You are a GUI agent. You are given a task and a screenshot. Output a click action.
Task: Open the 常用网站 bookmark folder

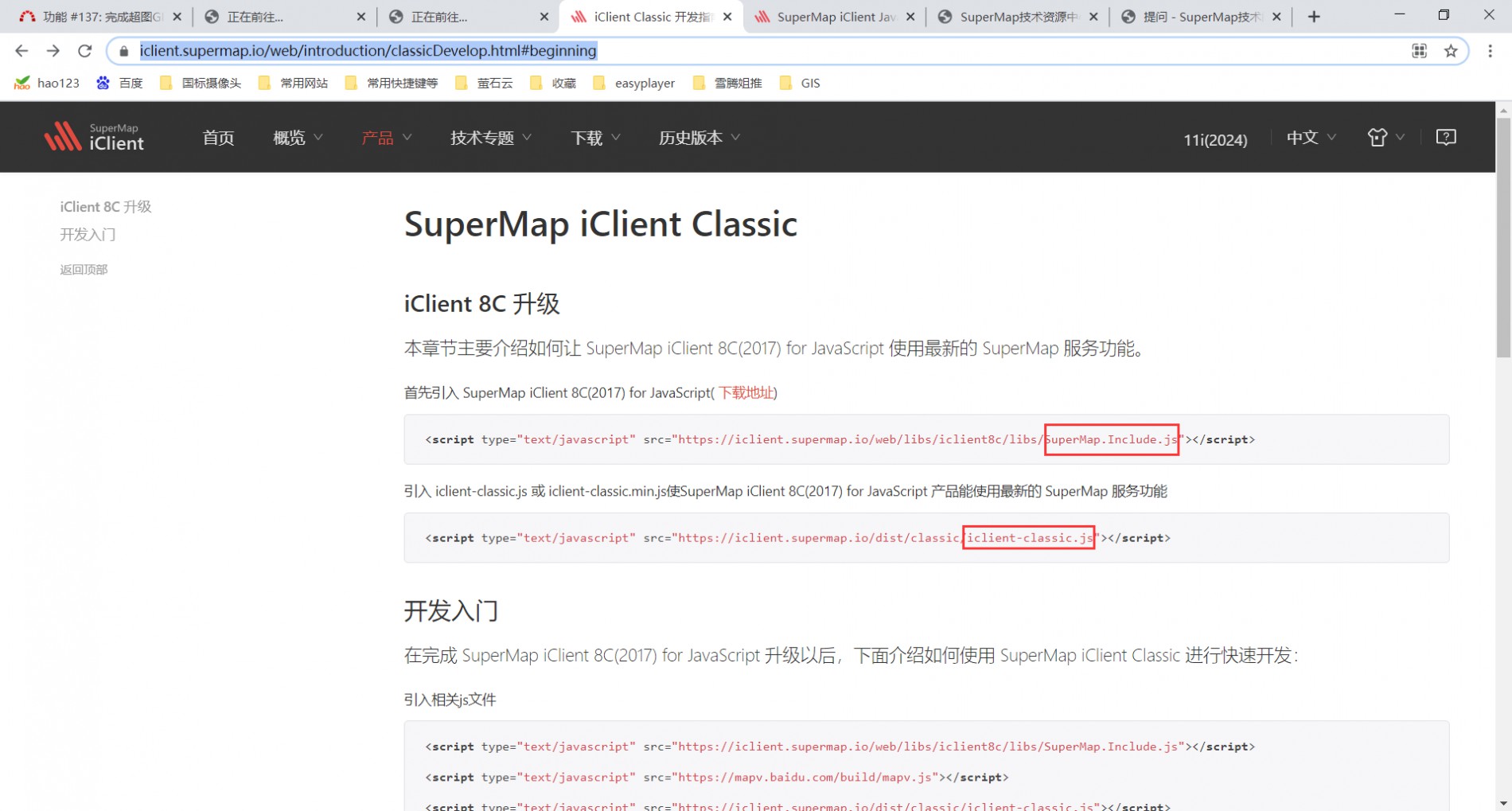click(x=293, y=83)
